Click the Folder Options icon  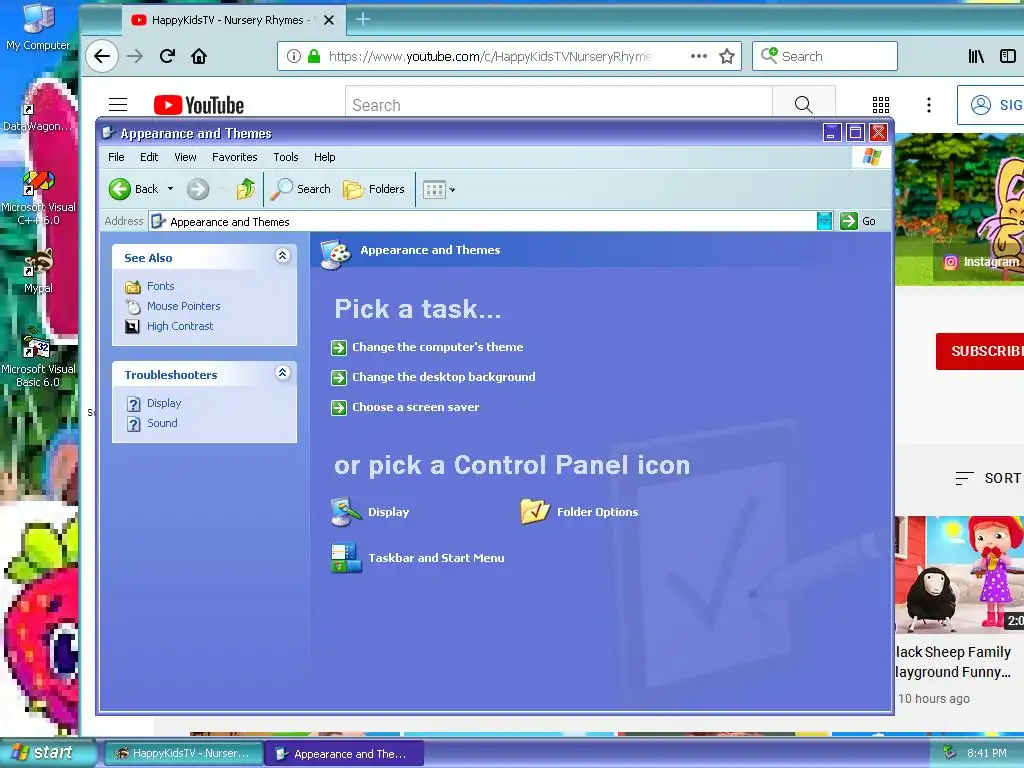tap(535, 512)
